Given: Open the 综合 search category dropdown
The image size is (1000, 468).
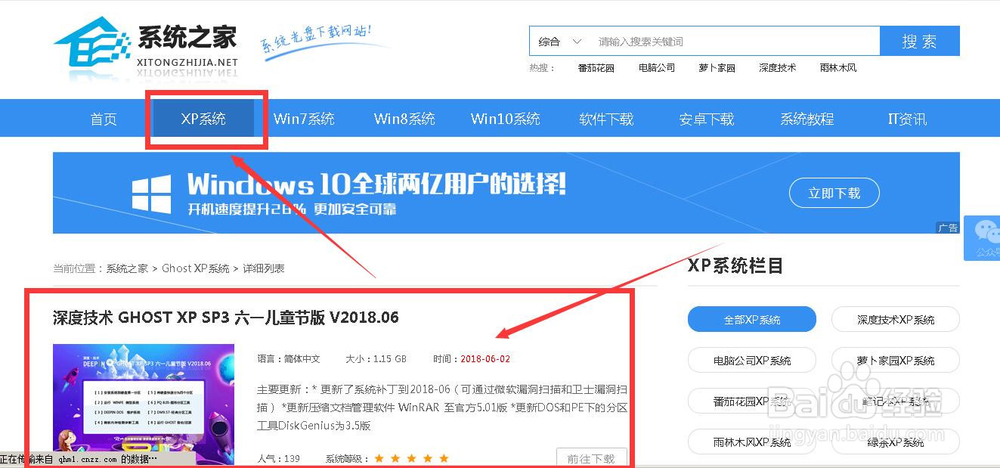Looking at the screenshot, I should [560, 41].
